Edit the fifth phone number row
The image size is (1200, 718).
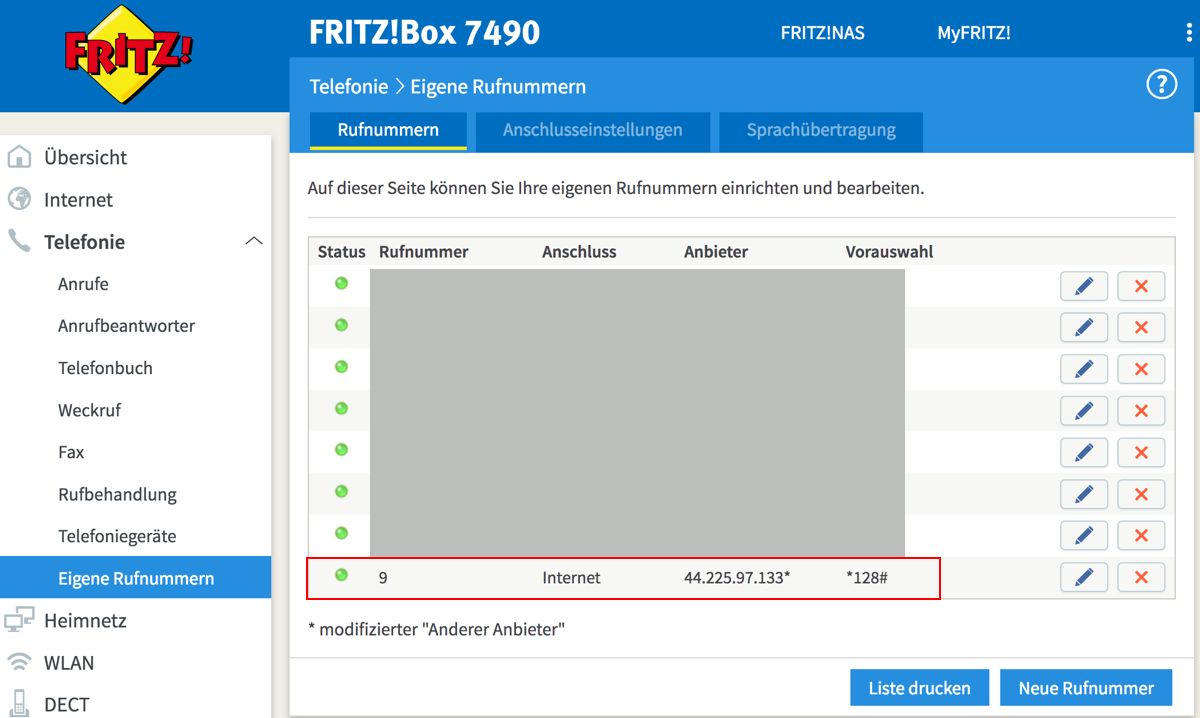pyautogui.click(x=1084, y=453)
